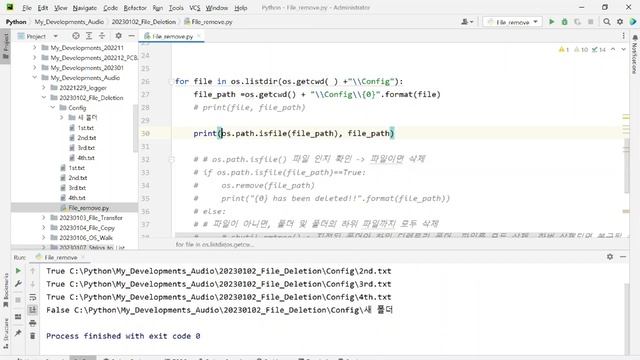
Task: Jump to next highlighted error arrow
Action: (624, 49)
